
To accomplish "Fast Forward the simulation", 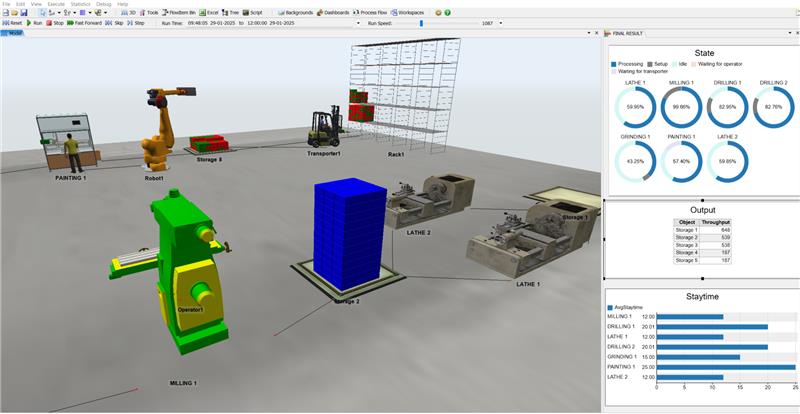I will [84, 23].
